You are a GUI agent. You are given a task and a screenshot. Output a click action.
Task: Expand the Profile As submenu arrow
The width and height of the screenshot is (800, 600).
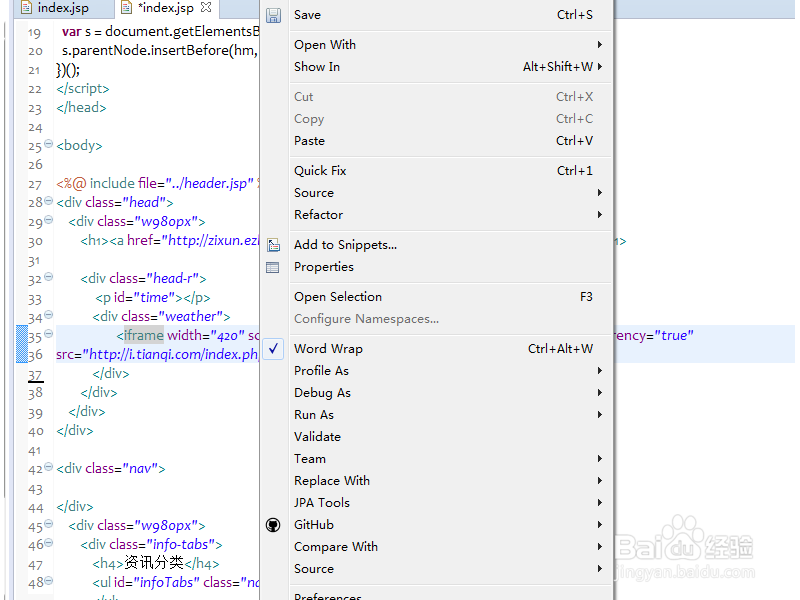point(600,371)
